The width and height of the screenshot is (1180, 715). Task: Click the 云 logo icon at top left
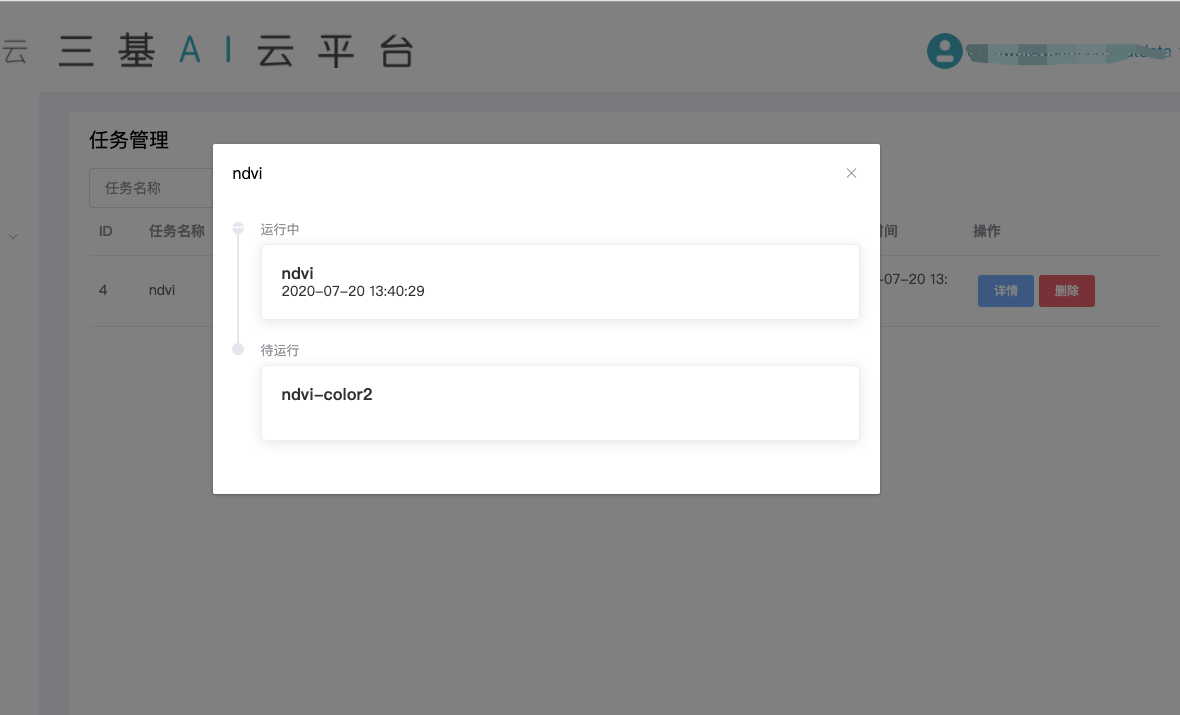[x=15, y=52]
